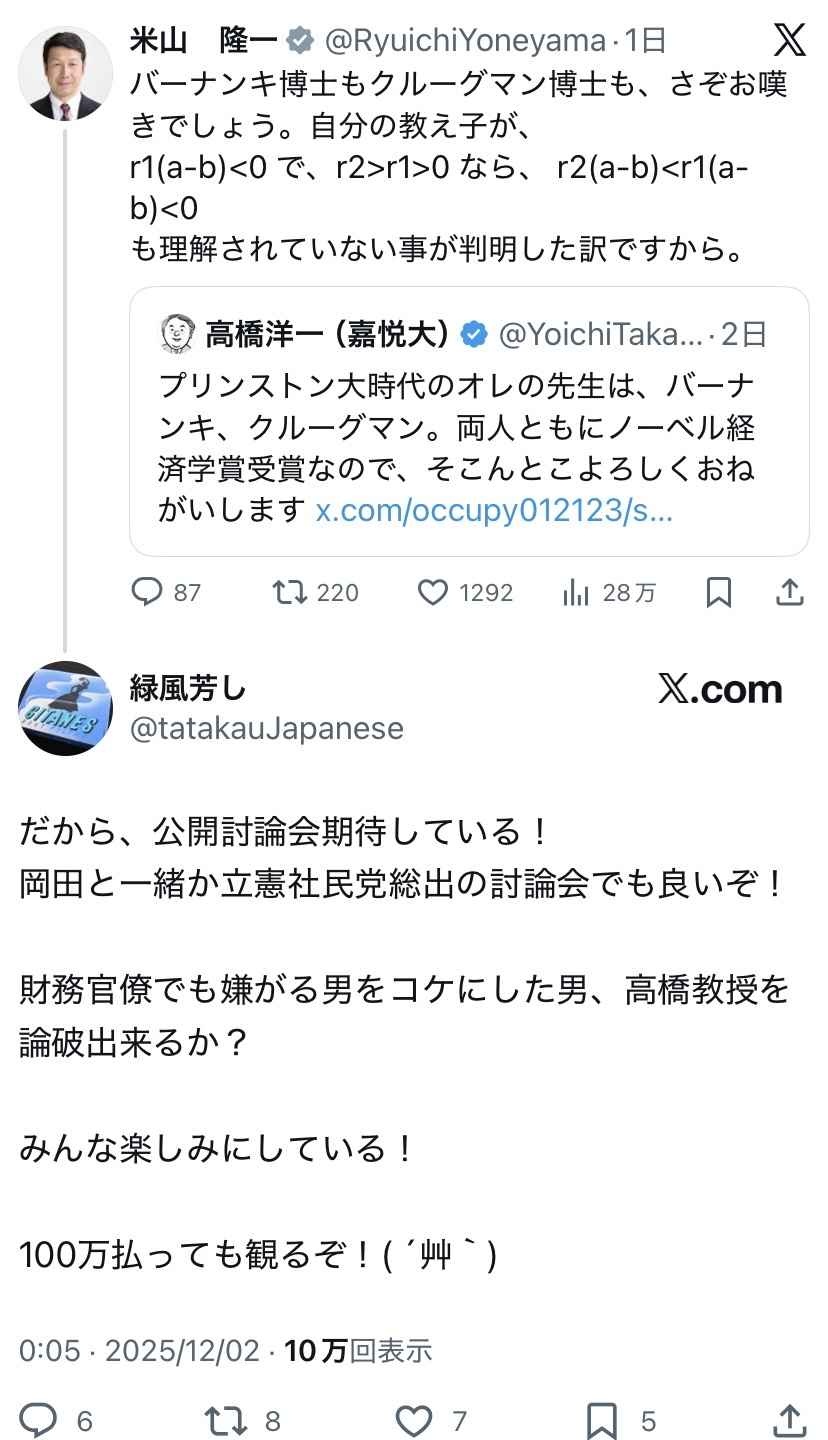Like Yoneyama's post with 1292 likes

(432, 593)
